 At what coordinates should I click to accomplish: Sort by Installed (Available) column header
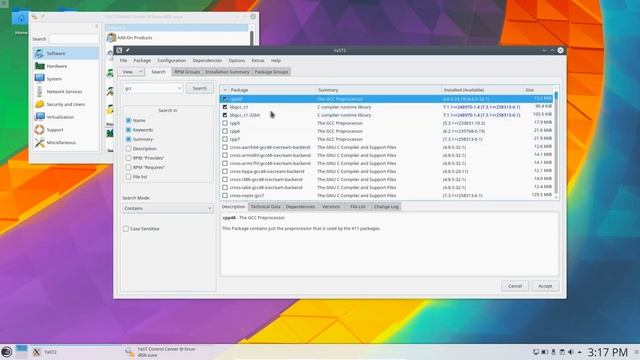(x=483, y=90)
